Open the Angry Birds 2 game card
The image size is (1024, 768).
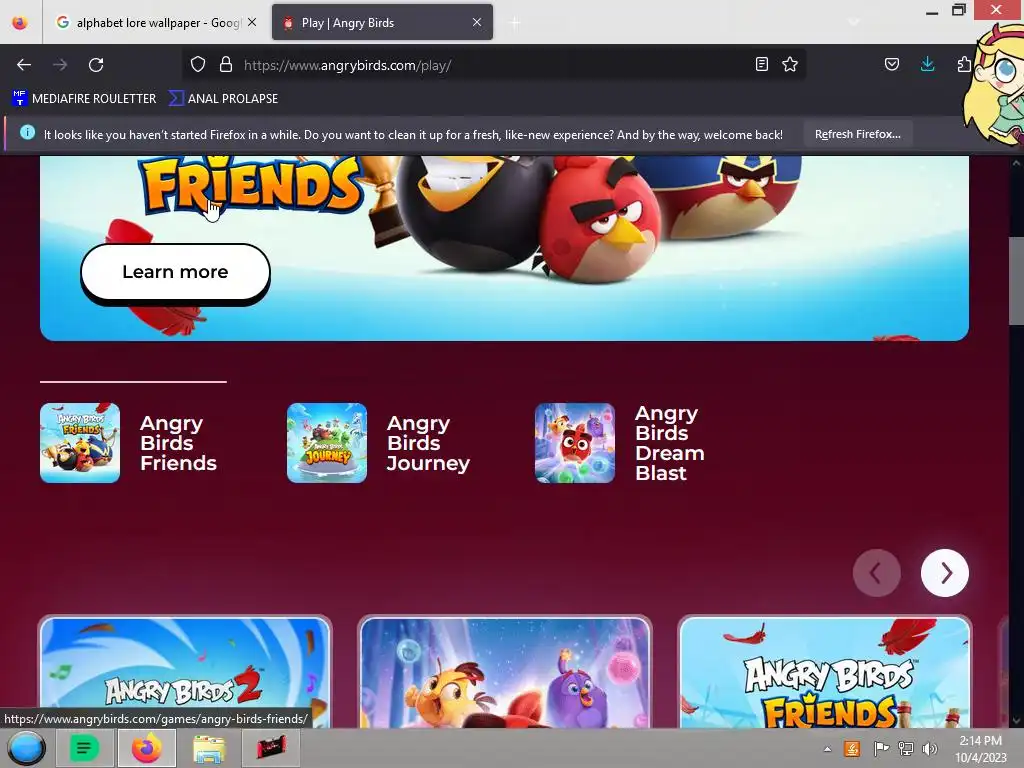pos(185,672)
